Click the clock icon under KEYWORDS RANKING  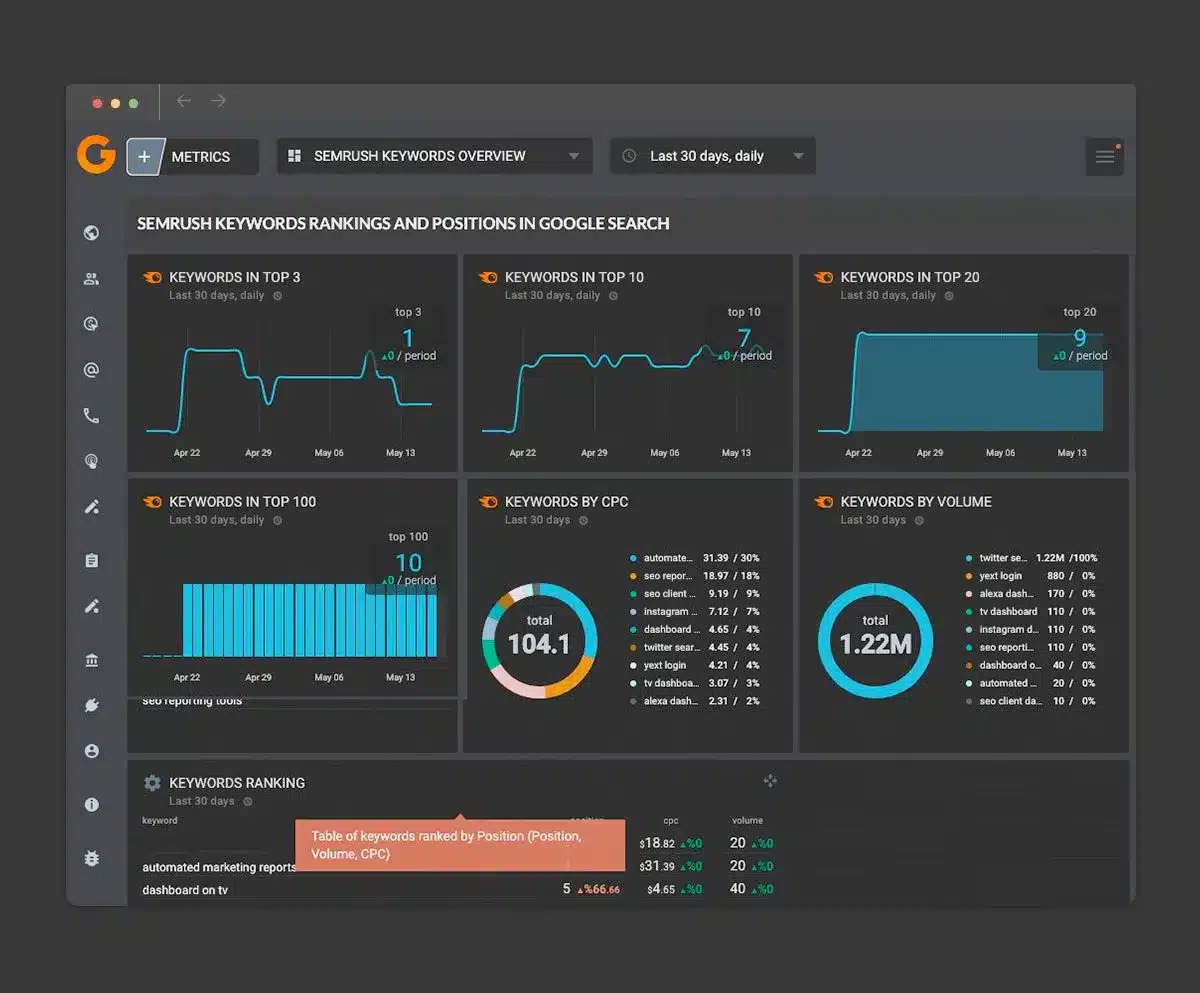click(x=247, y=802)
